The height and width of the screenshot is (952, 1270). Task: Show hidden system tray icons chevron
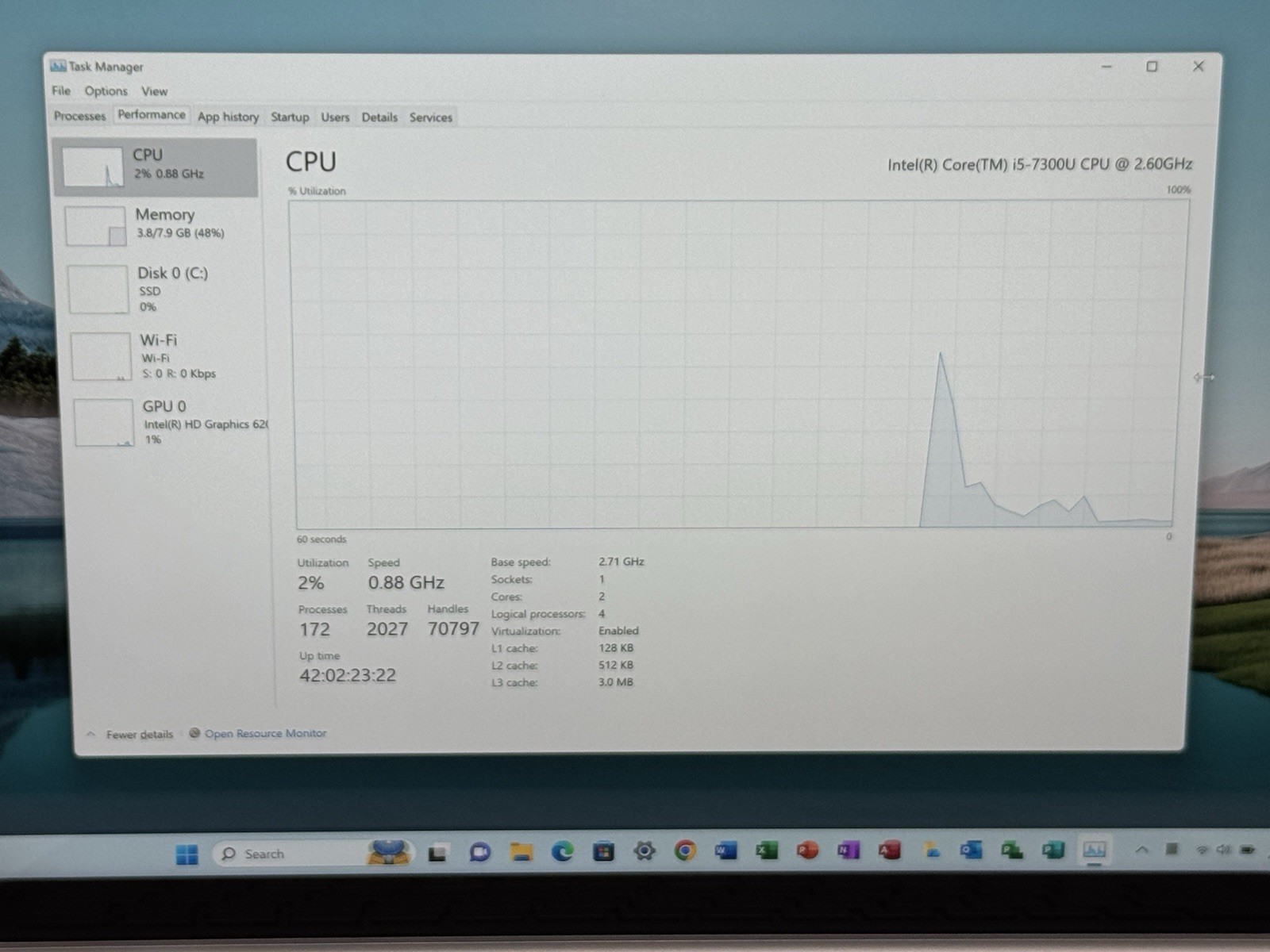coord(1141,850)
